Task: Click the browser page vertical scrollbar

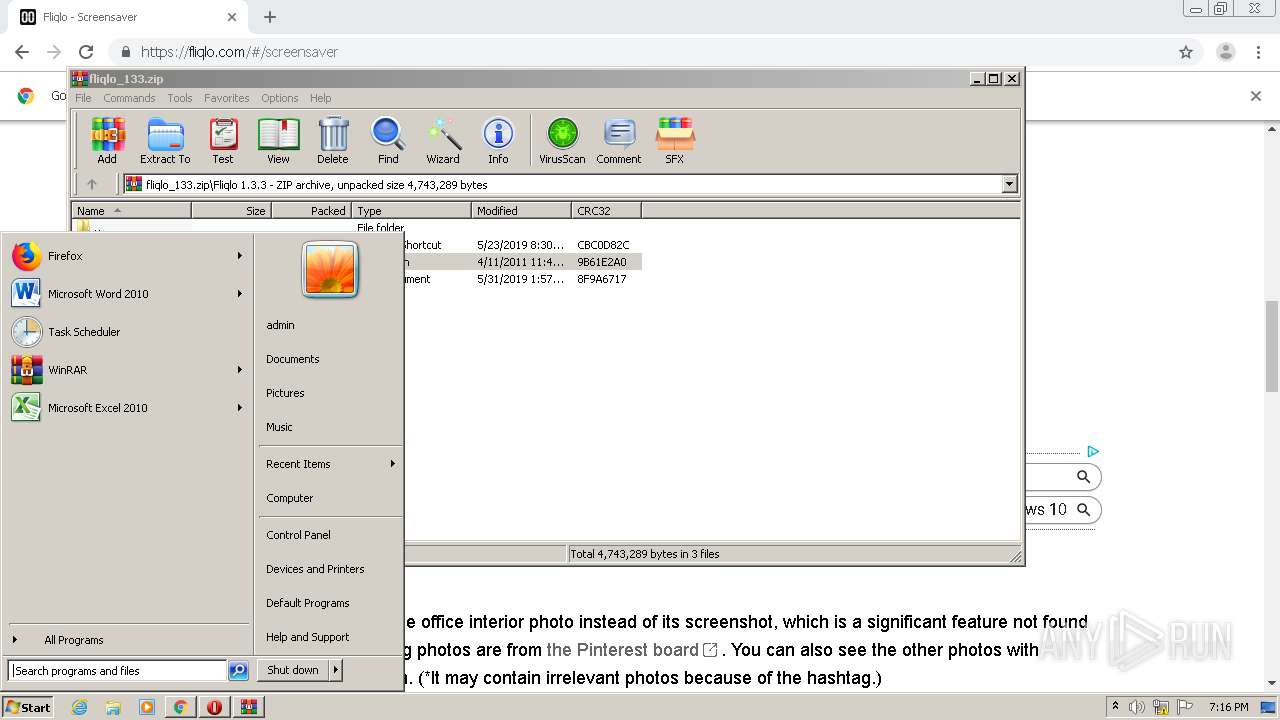Action: click(1272, 346)
